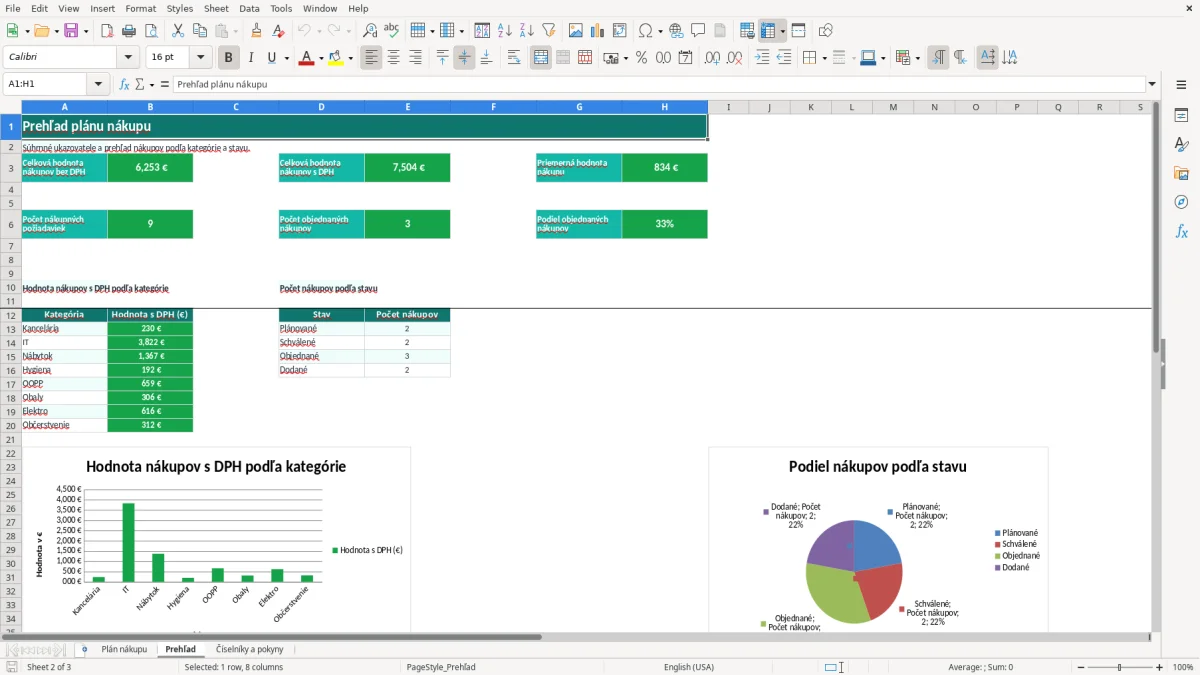Image resolution: width=1200 pixels, height=675 pixels.
Task: Toggle Merge and Center Cells
Action: click(x=541, y=58)
